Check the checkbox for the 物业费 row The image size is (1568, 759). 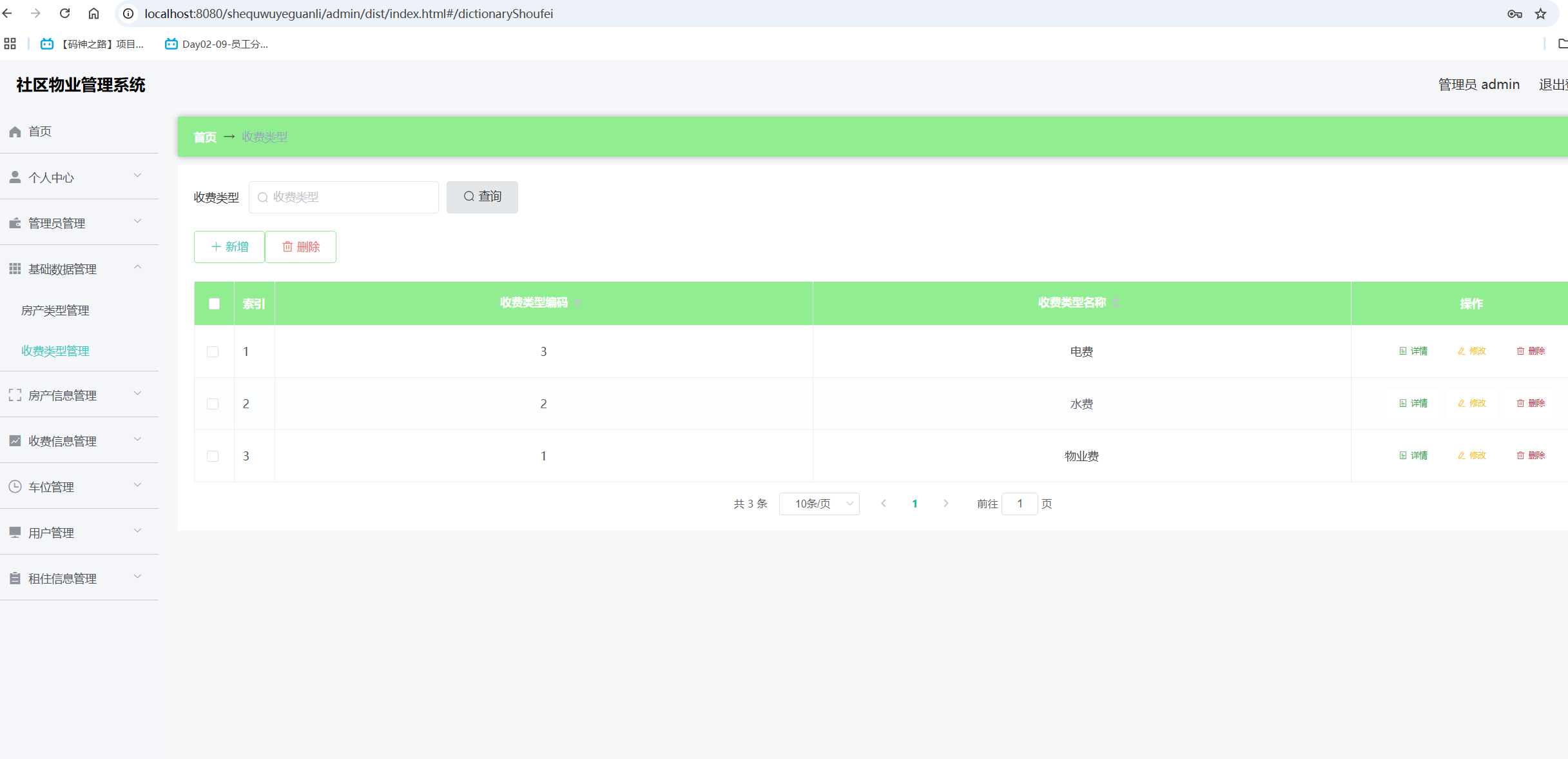click(213, 457)
